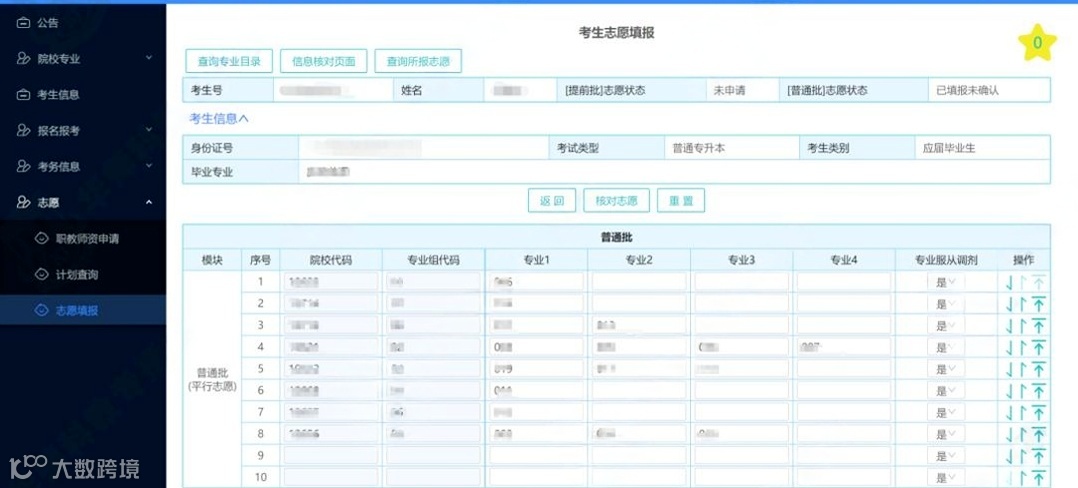Collapse the 考生信息 section link
The width and height of the screenshot is (1078, 488).
pyautogui.click(x=219, y=119)
